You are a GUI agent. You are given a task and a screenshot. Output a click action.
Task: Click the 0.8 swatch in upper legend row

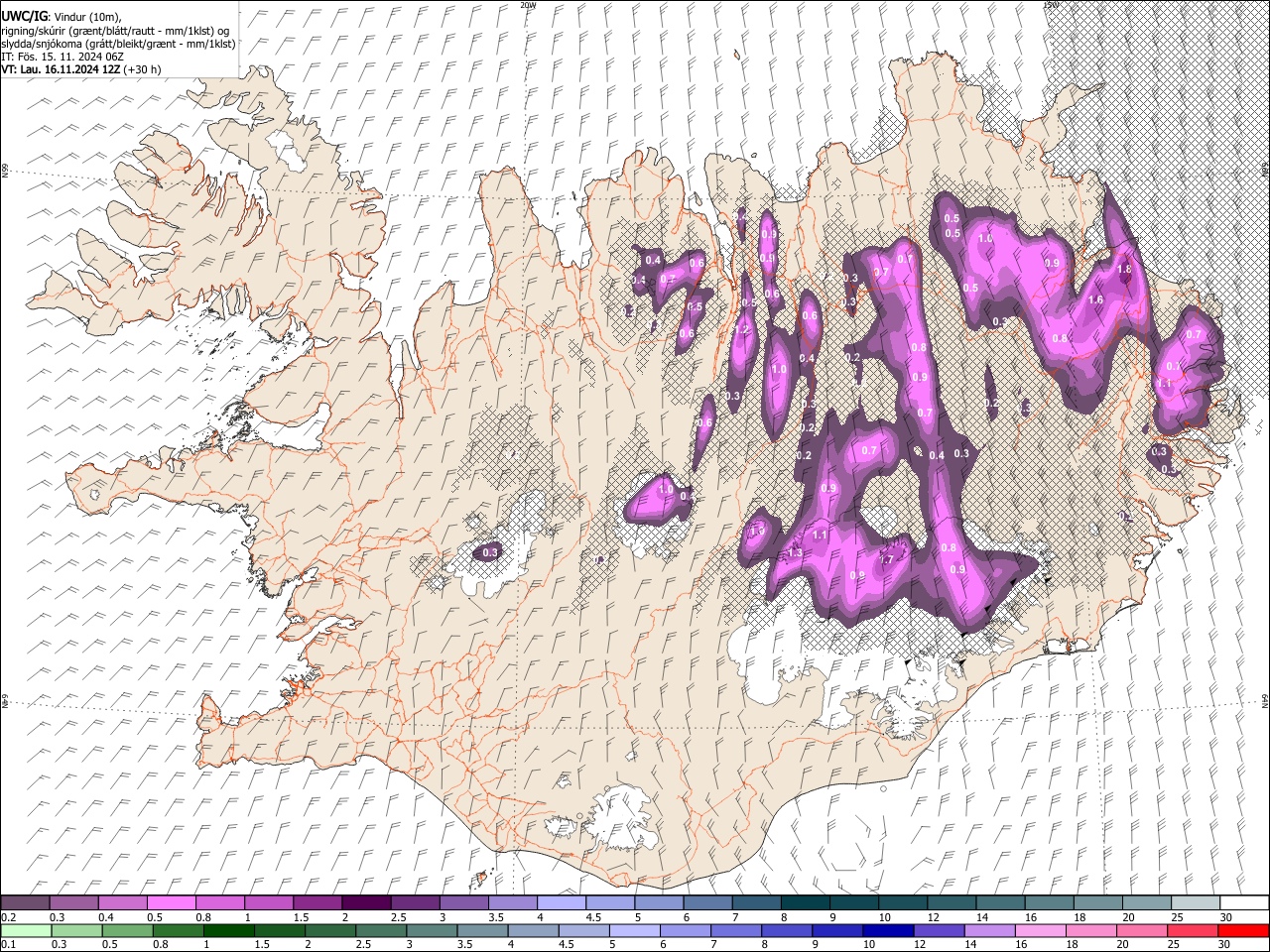click(x=220, y=902)
